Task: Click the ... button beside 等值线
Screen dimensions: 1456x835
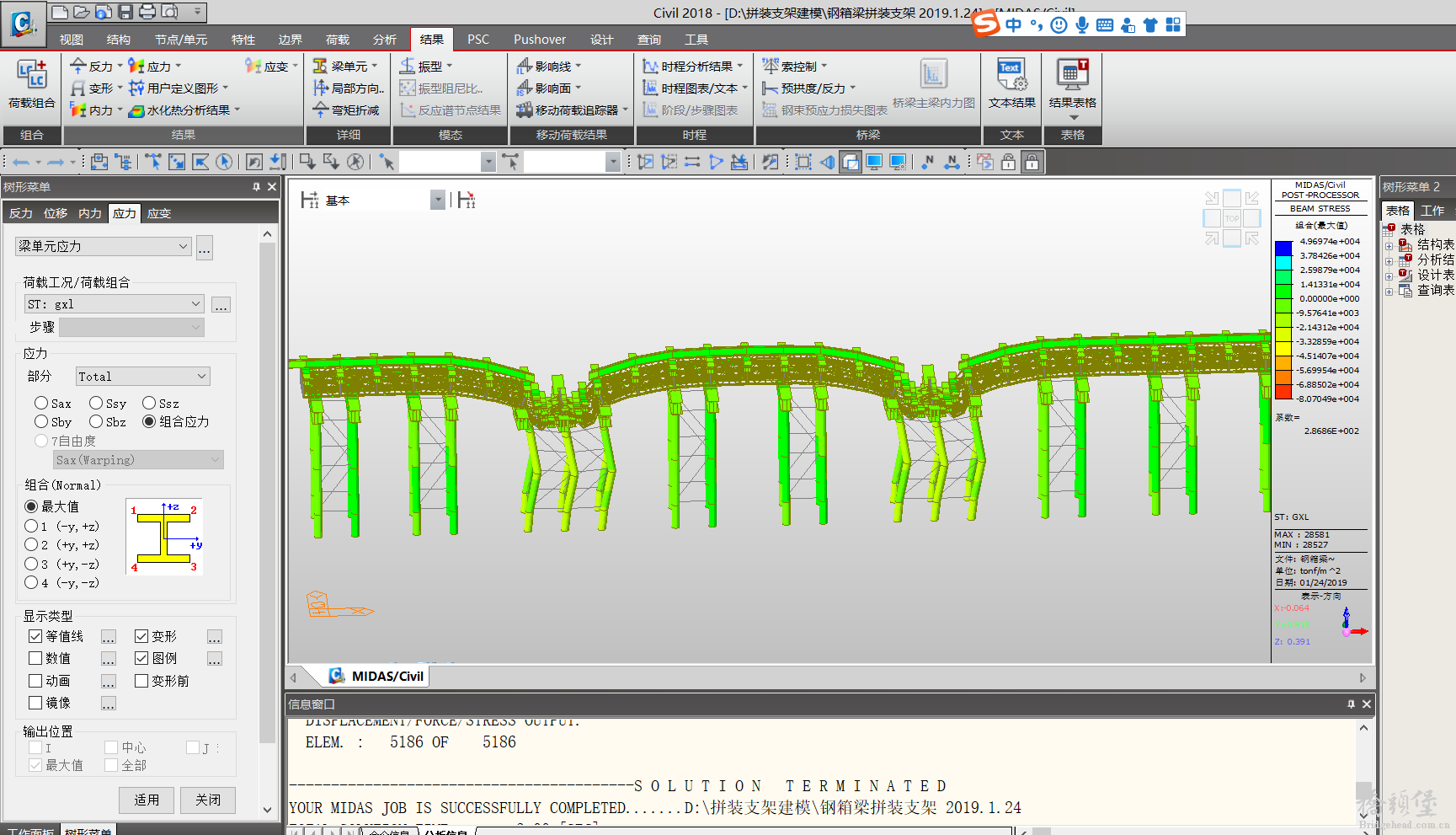Action: (x=109, y=636)
